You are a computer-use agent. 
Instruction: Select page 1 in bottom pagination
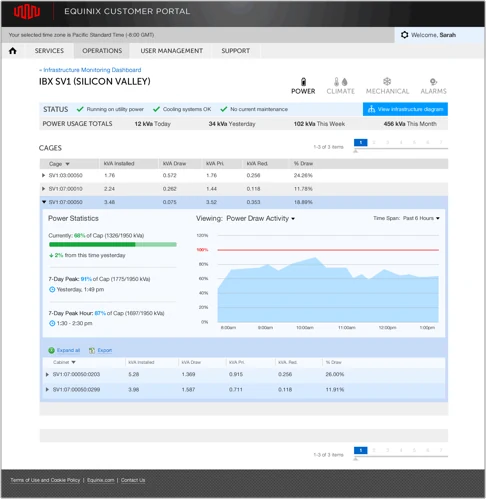point(360,450)
